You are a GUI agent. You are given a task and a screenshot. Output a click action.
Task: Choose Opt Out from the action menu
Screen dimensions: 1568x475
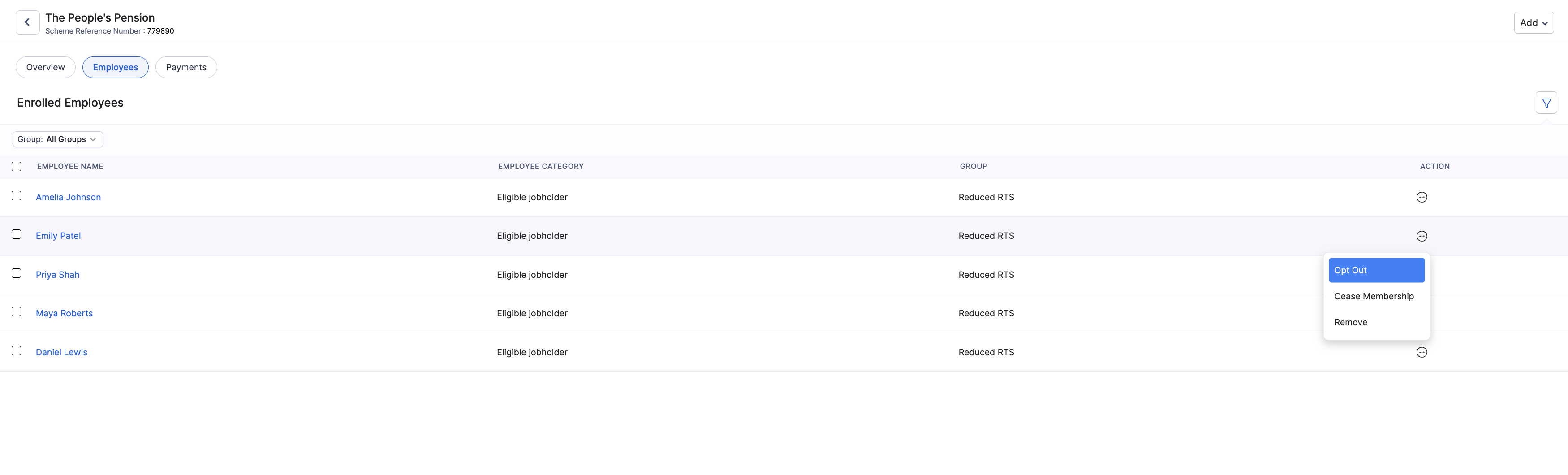[1376, 270]
